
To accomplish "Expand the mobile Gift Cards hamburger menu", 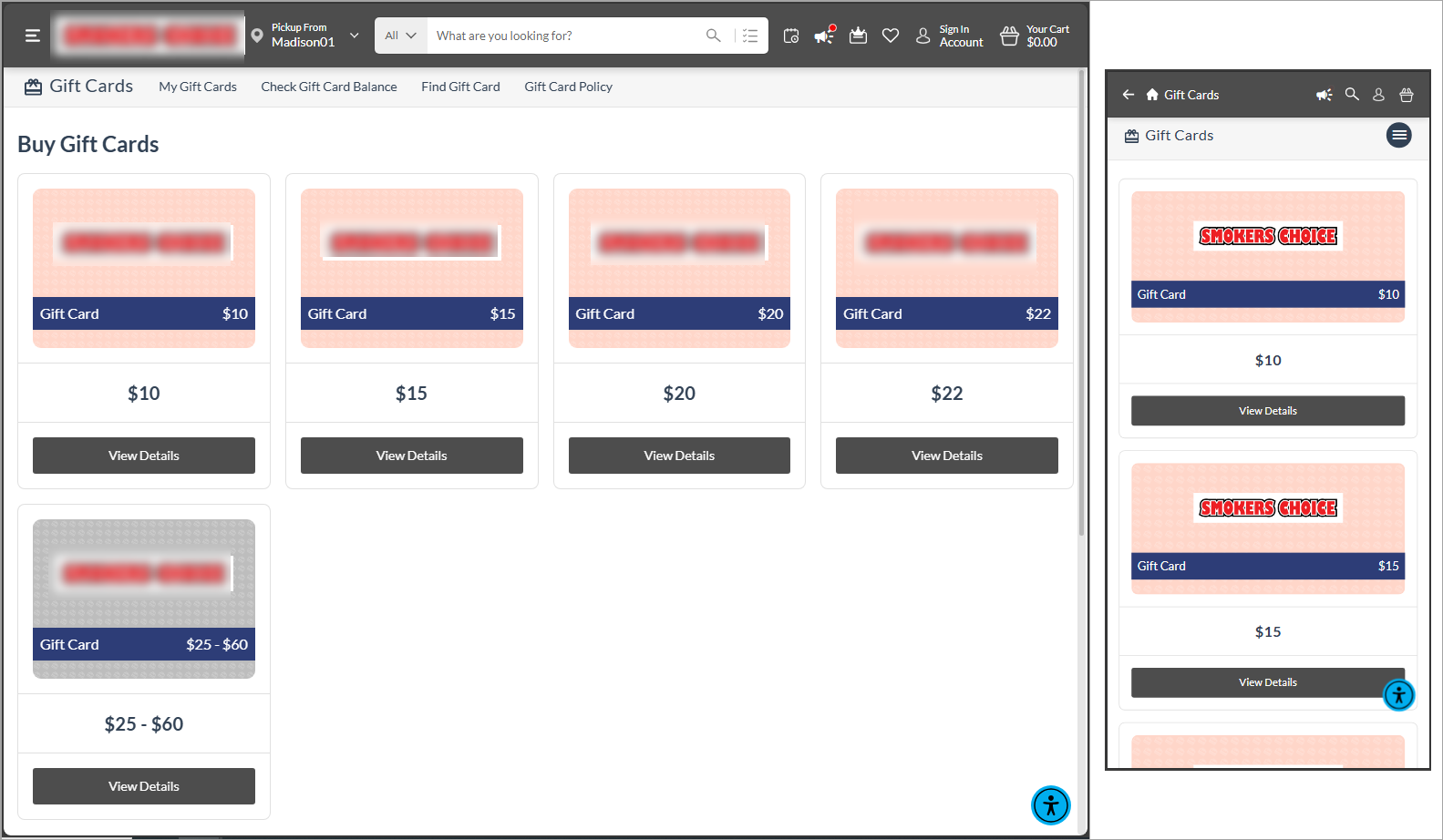I will [x=1399, y=135].
